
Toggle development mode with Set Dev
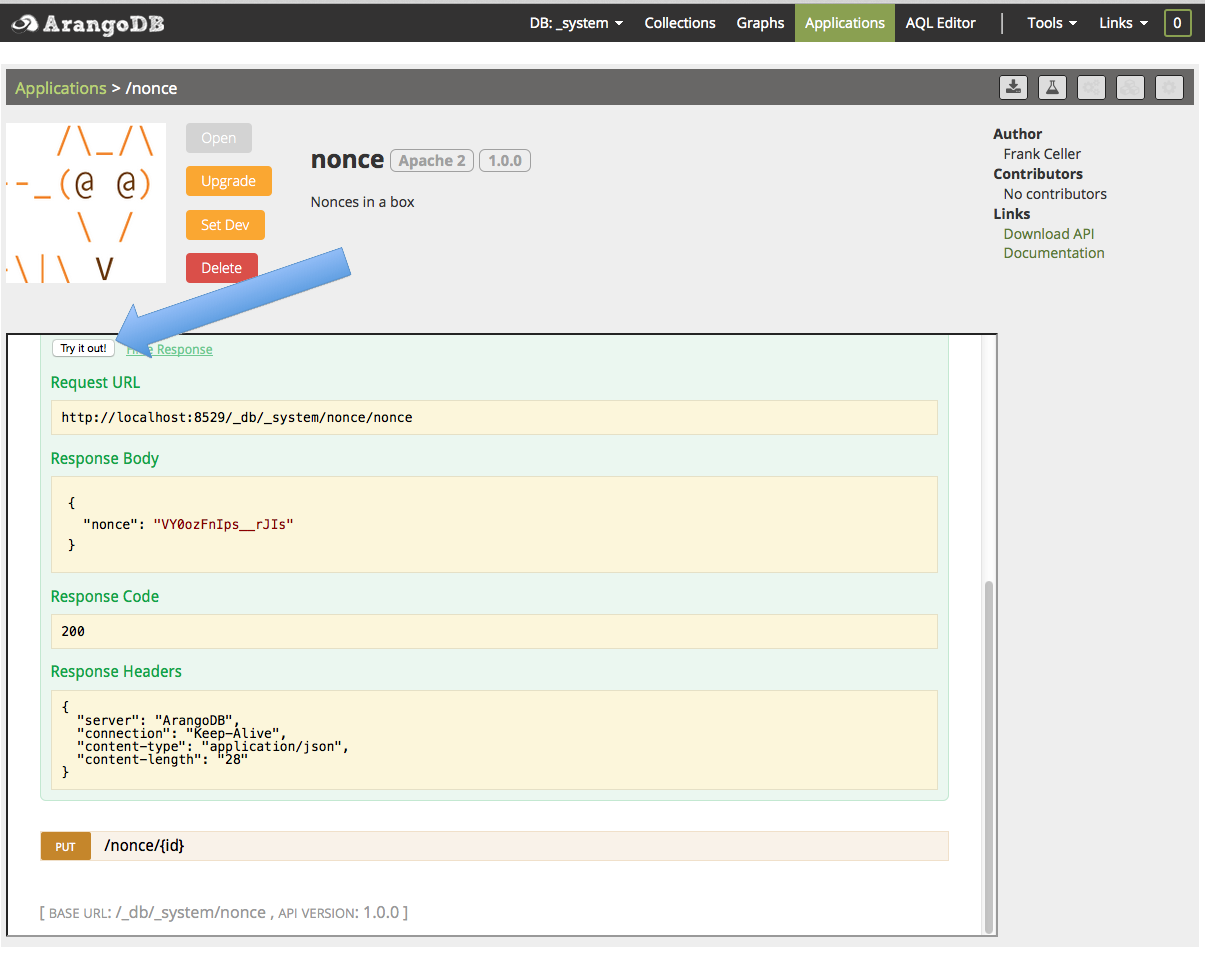click(x=225, y=225)
